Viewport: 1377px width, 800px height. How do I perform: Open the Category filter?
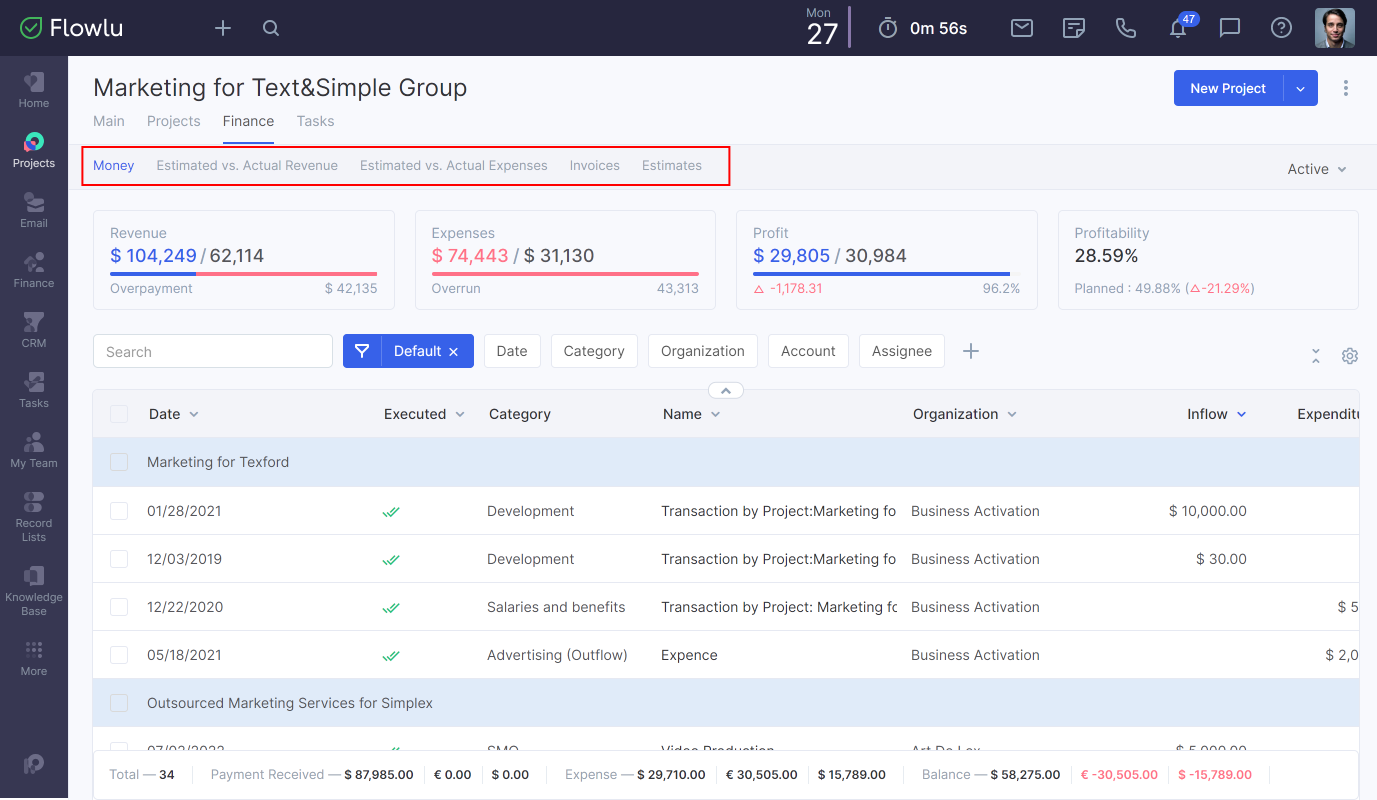[594, 351]
